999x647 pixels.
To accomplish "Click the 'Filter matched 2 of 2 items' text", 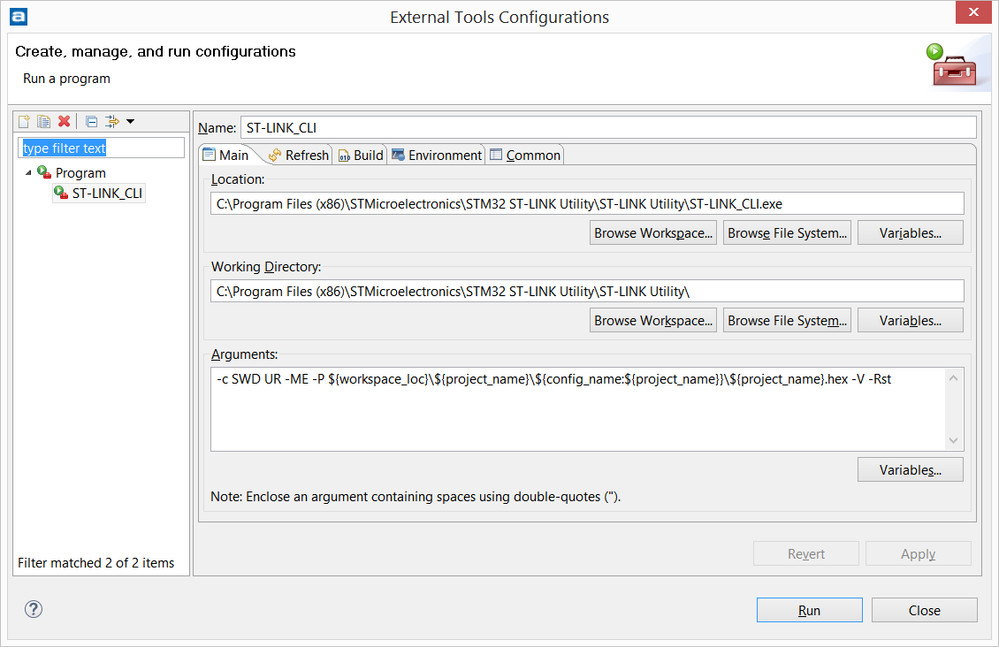I will pos(96,563).
